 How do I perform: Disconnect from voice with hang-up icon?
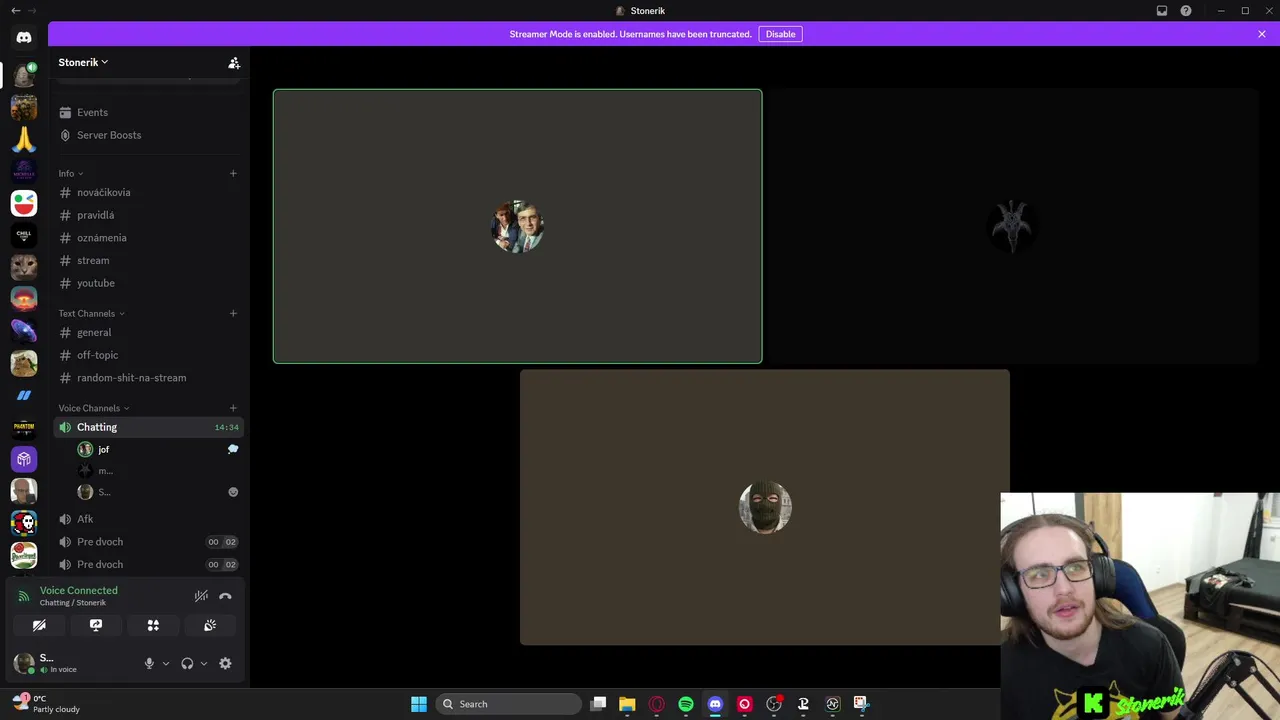[225, 596]
